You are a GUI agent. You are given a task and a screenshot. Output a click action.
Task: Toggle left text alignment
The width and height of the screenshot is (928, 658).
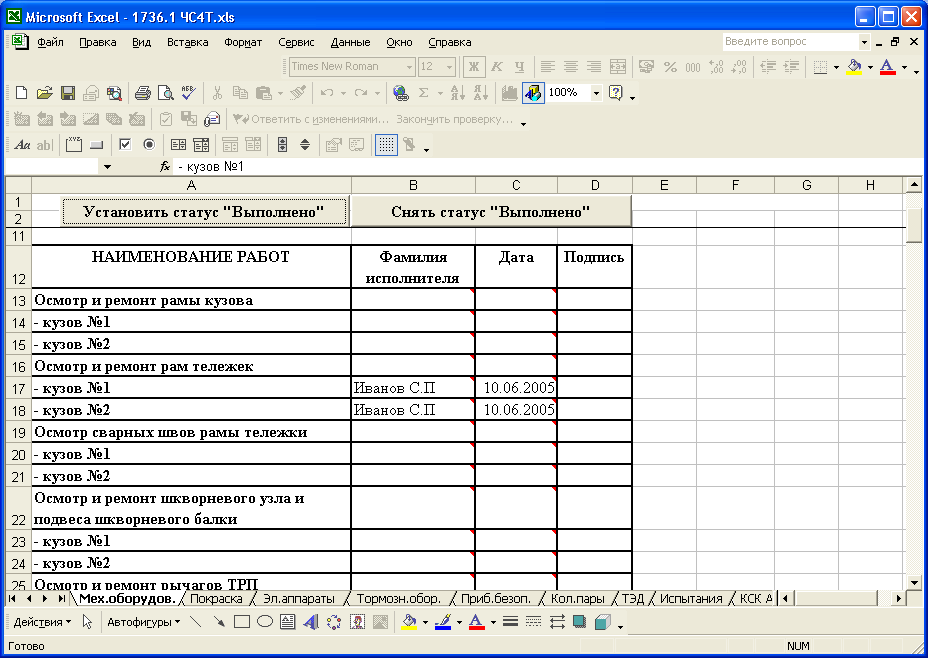pyautogui.click(x=547, y=67)
